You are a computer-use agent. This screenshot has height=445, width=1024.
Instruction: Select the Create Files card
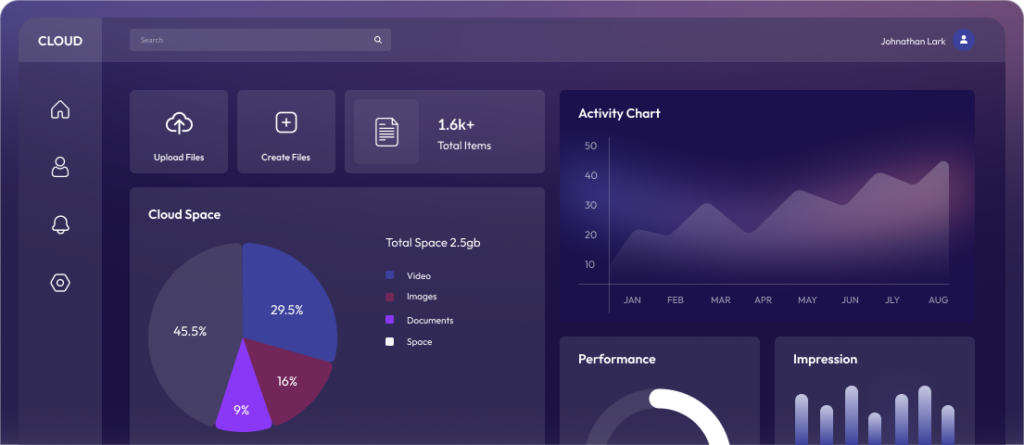286,131
